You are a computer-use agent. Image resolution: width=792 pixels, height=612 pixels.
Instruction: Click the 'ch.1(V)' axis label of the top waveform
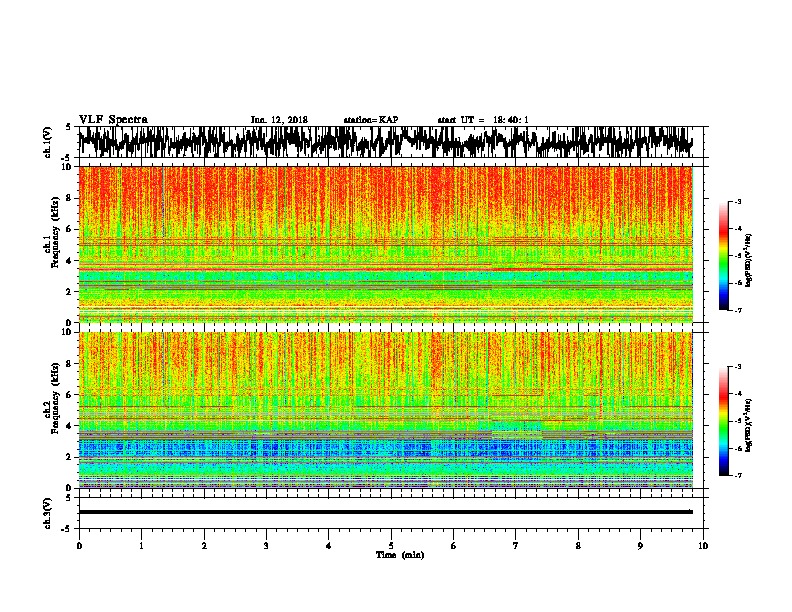tap(48, 142)
